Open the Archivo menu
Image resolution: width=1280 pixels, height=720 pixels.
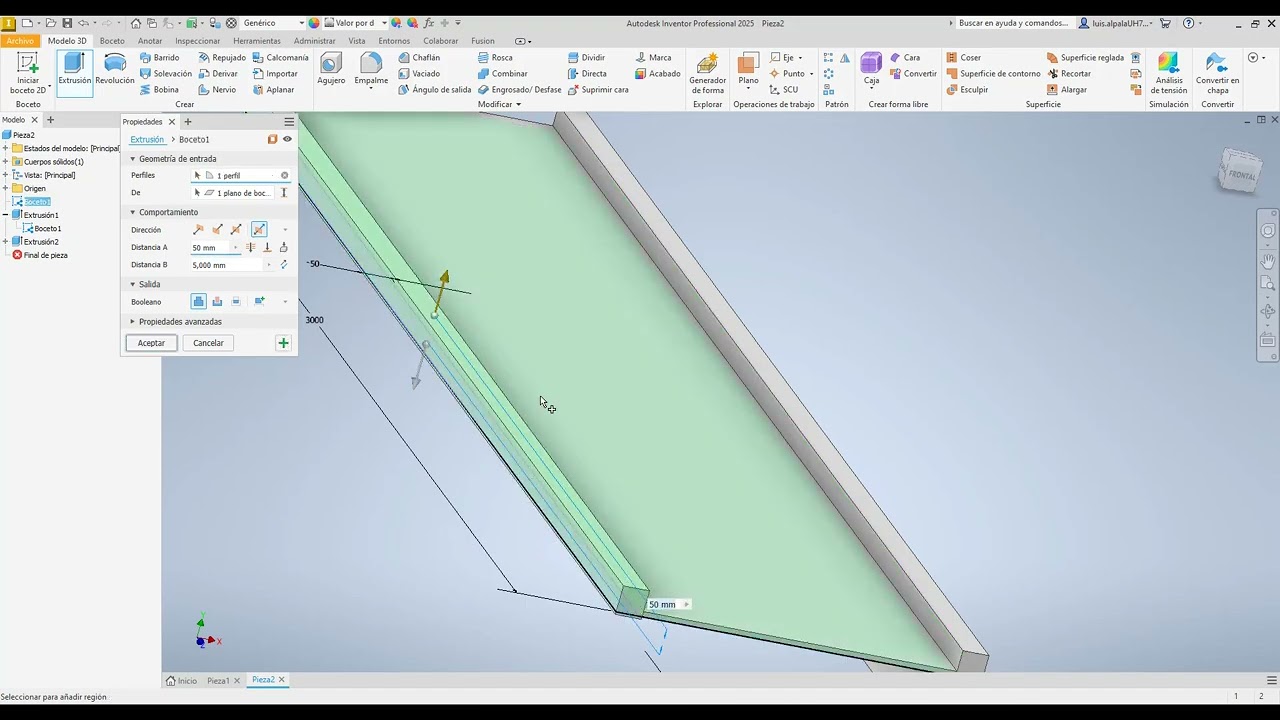coord(20,41)
